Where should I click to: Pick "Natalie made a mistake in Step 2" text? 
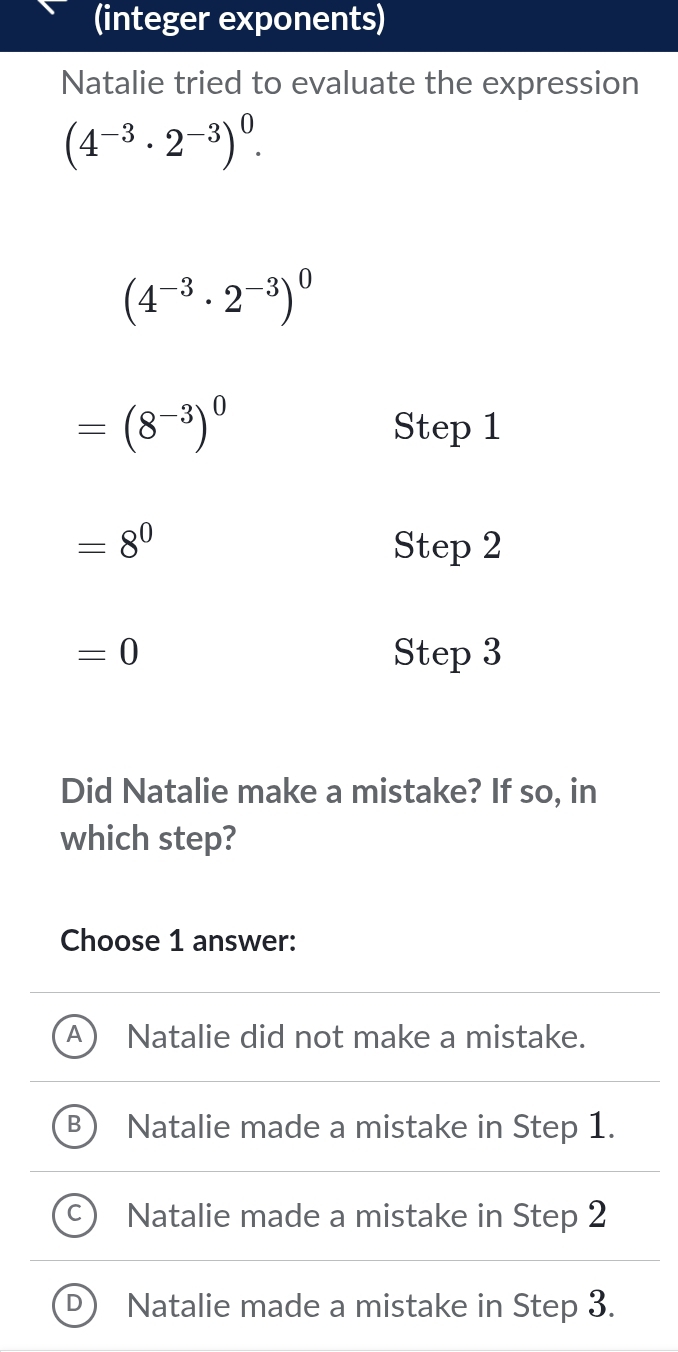click(367, 1216)
